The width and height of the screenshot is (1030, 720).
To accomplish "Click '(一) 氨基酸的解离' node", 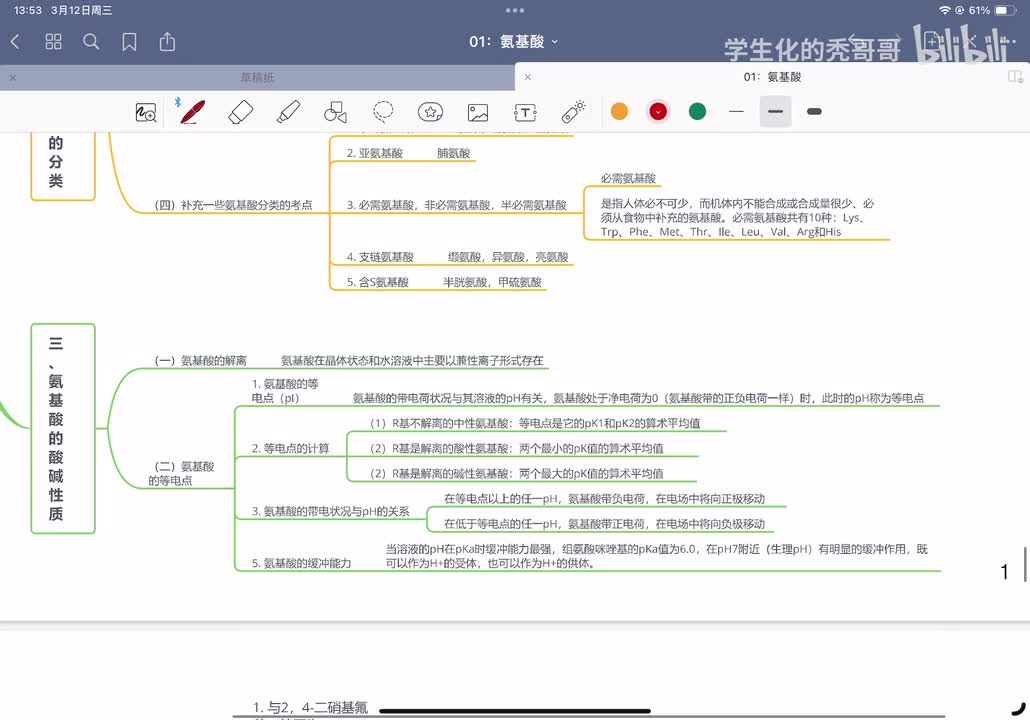I will (x=200, y=361).
